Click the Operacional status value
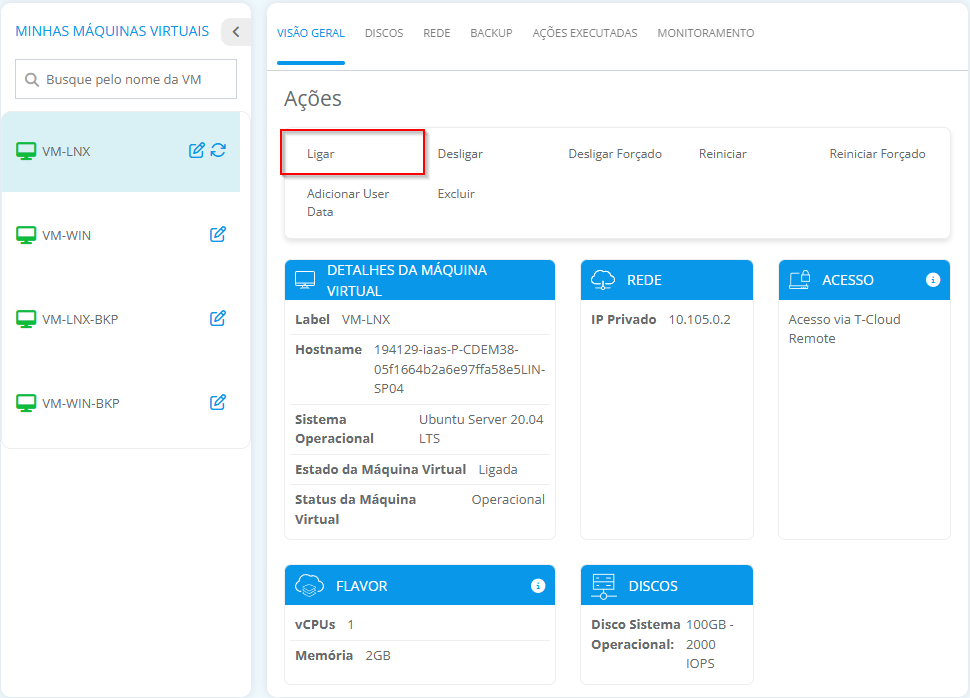Screen dimensions: 970x698 coord(508,499)
